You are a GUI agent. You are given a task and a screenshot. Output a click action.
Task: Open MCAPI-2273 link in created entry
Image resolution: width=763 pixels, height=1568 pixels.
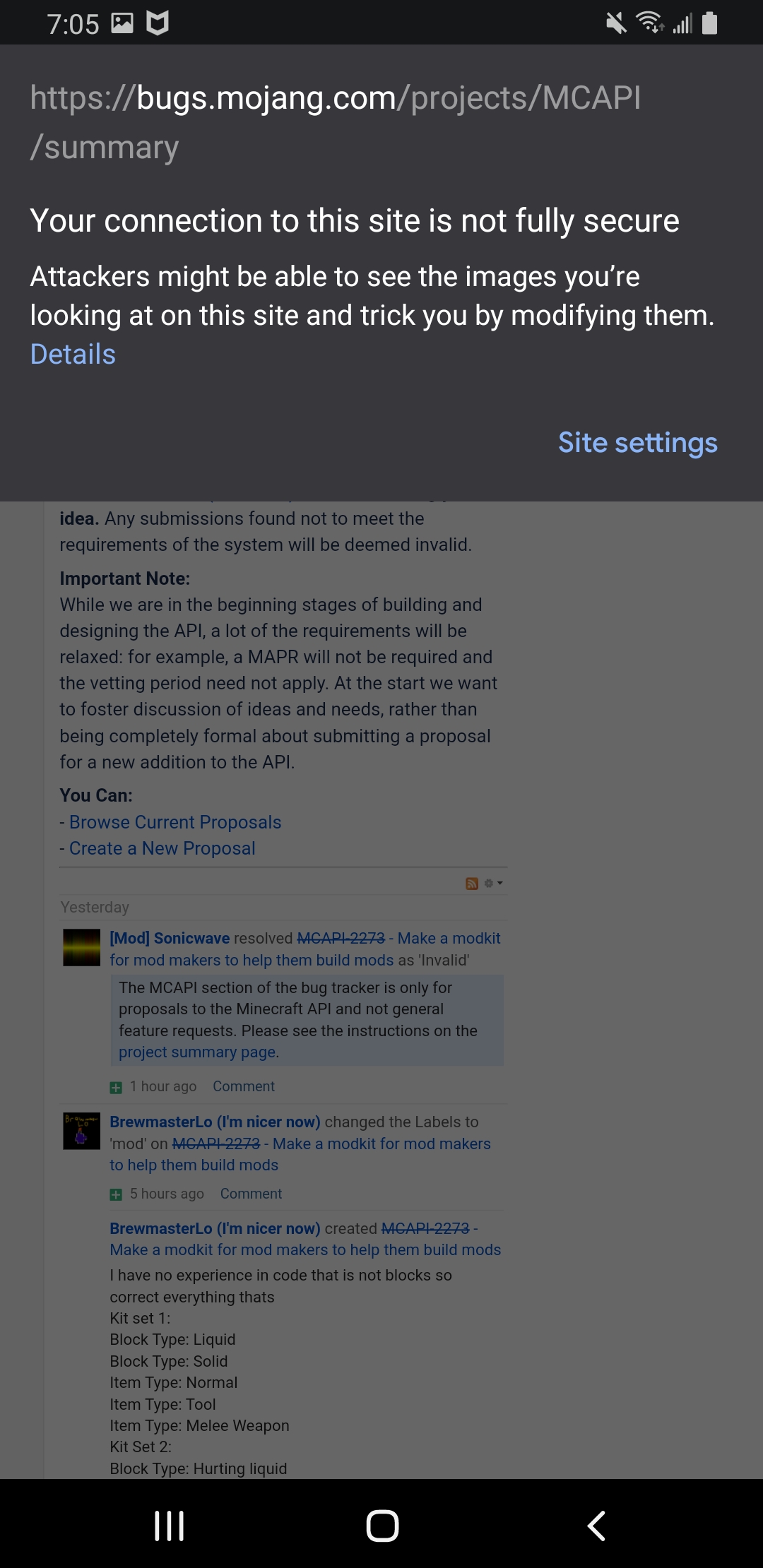[x=425, y=1228]
